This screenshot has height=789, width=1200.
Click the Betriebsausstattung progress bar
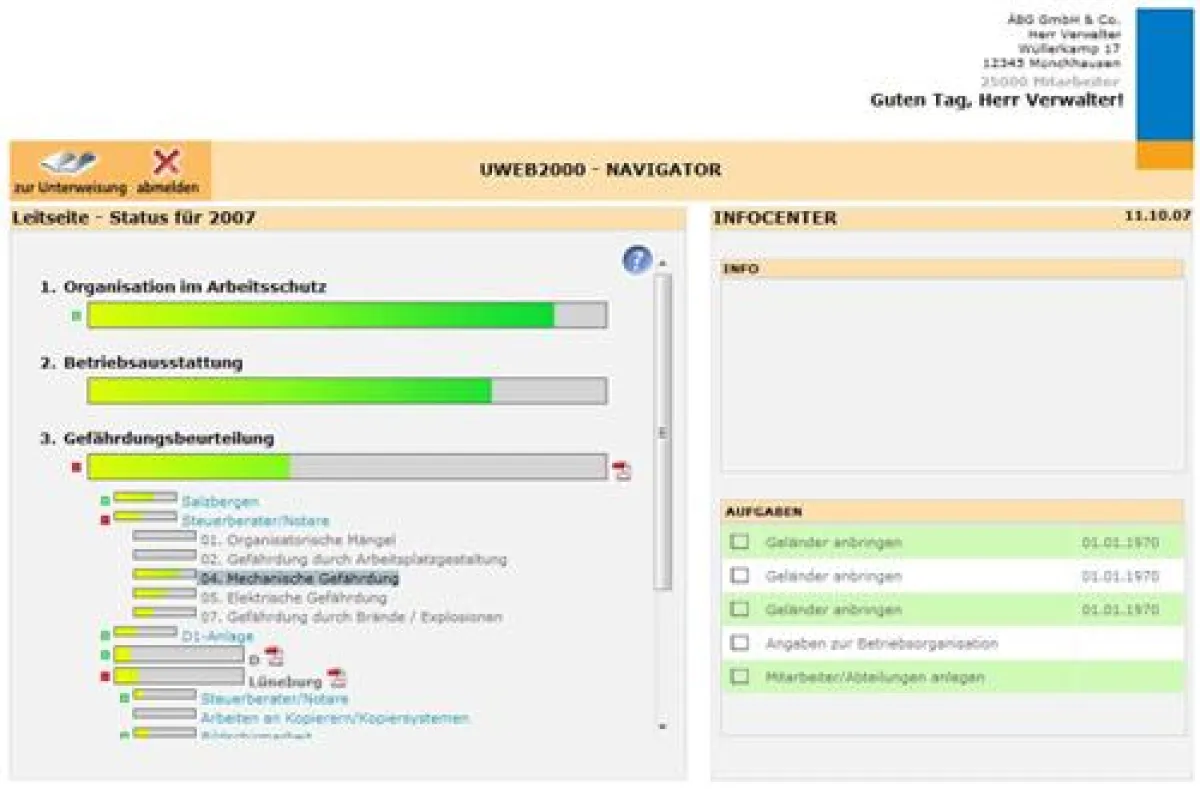point(345,389)
